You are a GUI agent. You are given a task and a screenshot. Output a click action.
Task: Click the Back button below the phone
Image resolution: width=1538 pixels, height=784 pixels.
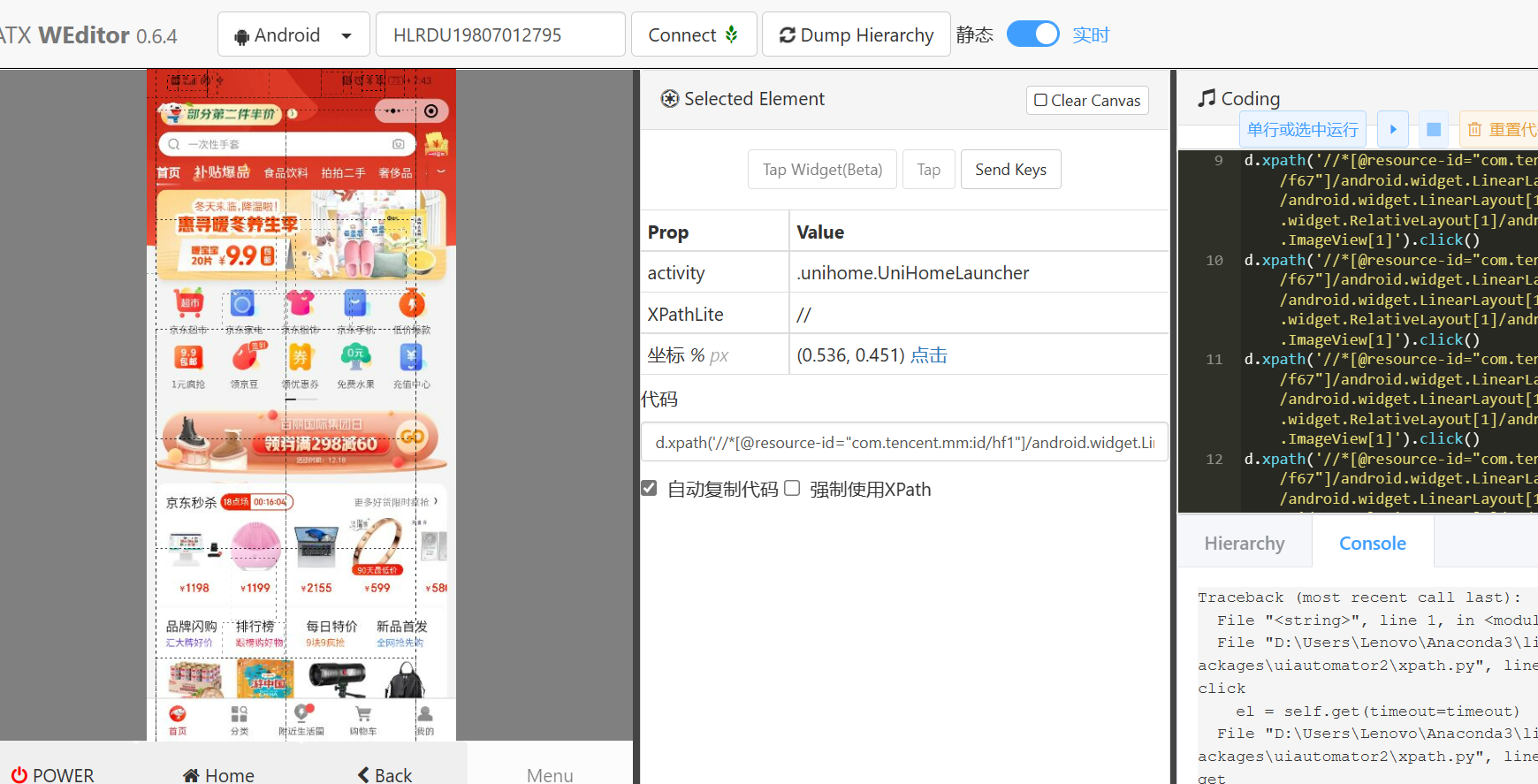[384, 774]
